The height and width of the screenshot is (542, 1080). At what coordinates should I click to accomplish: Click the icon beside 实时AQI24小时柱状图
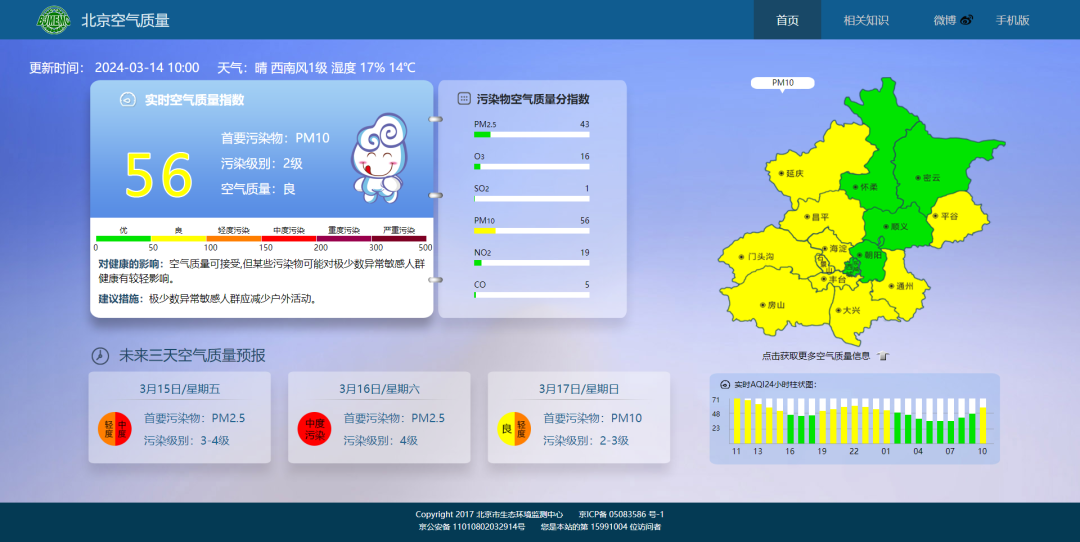click(x=724, y=384)
